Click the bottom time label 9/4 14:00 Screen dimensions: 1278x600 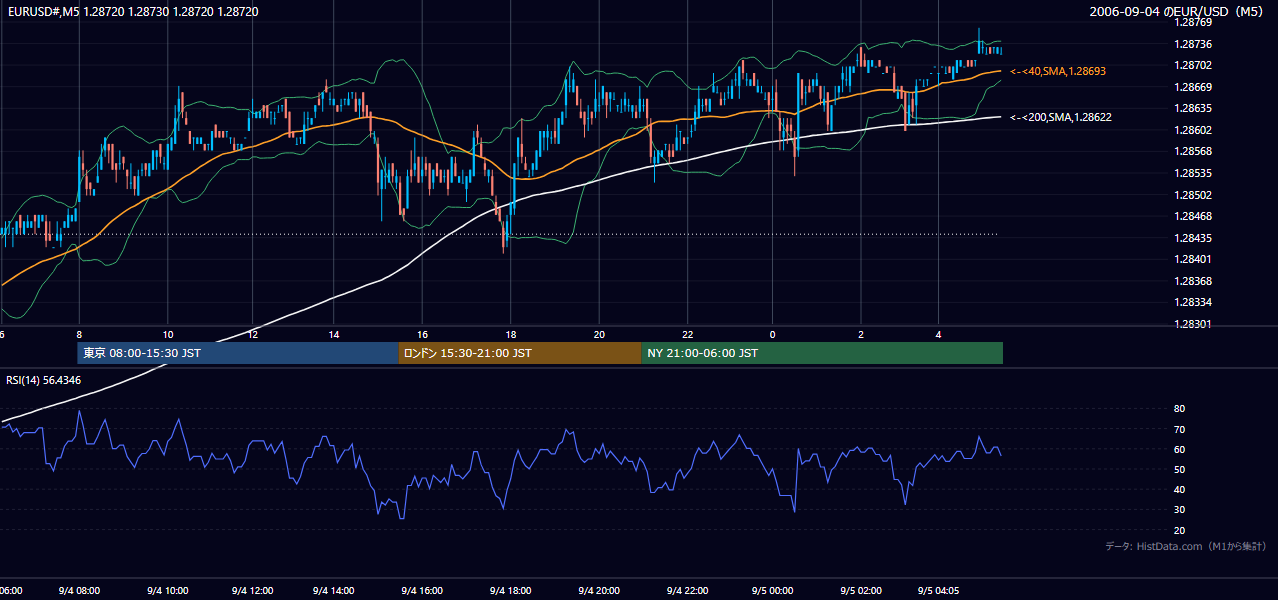click(335, 591)
